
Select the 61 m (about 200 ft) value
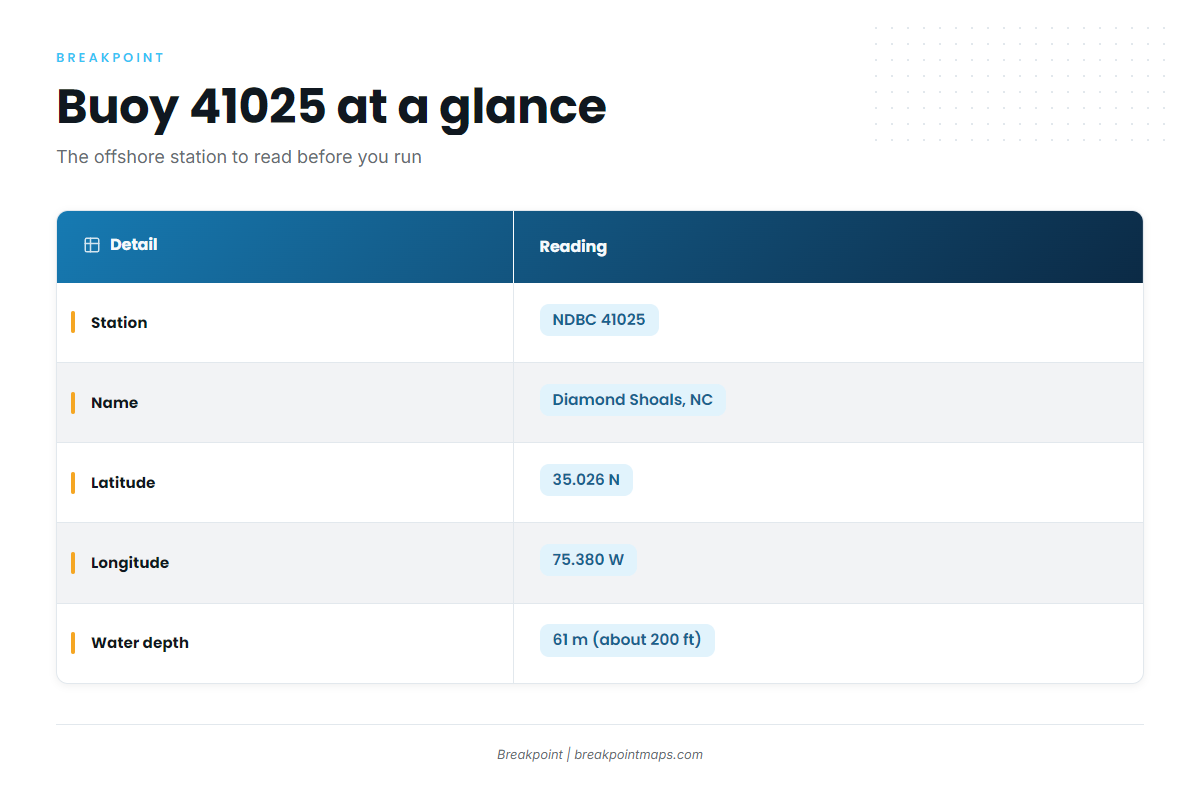627,640
